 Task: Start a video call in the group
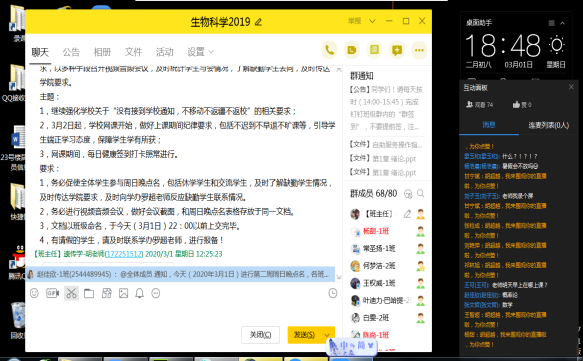pyautogui.click(x=352, y=50)
